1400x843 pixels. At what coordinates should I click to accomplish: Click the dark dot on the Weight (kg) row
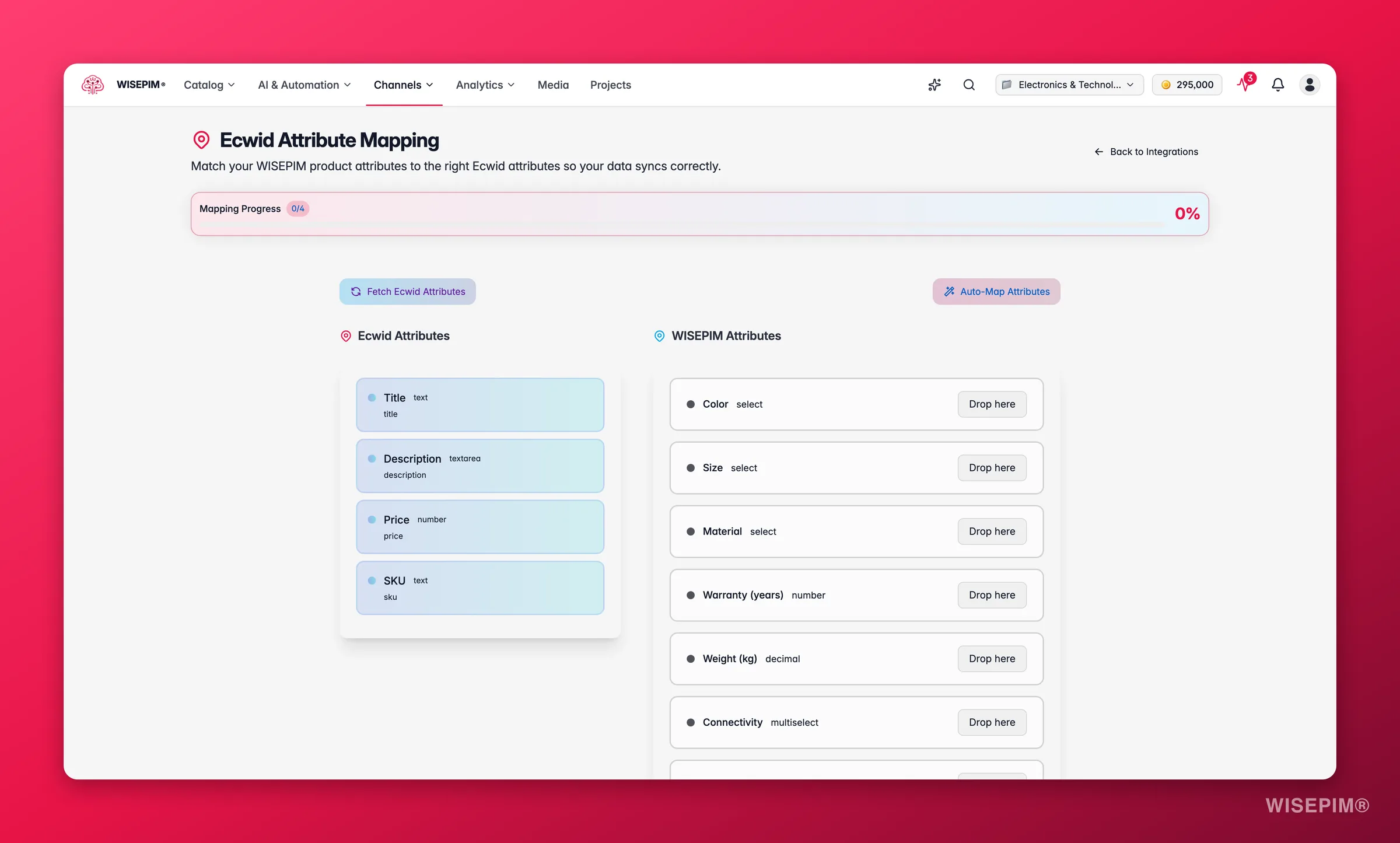point(691,659)
